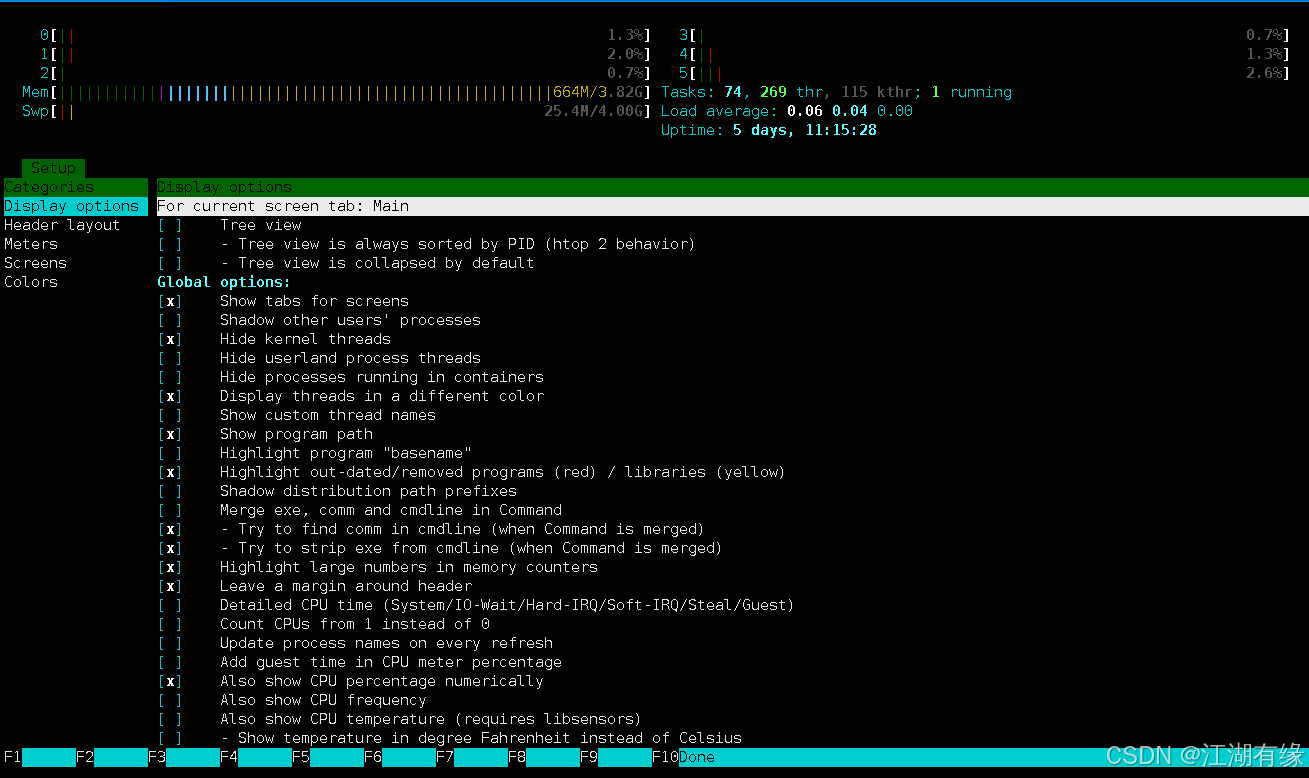Open the Screens category
This screenshot has height=778, width=1309.
35,263
